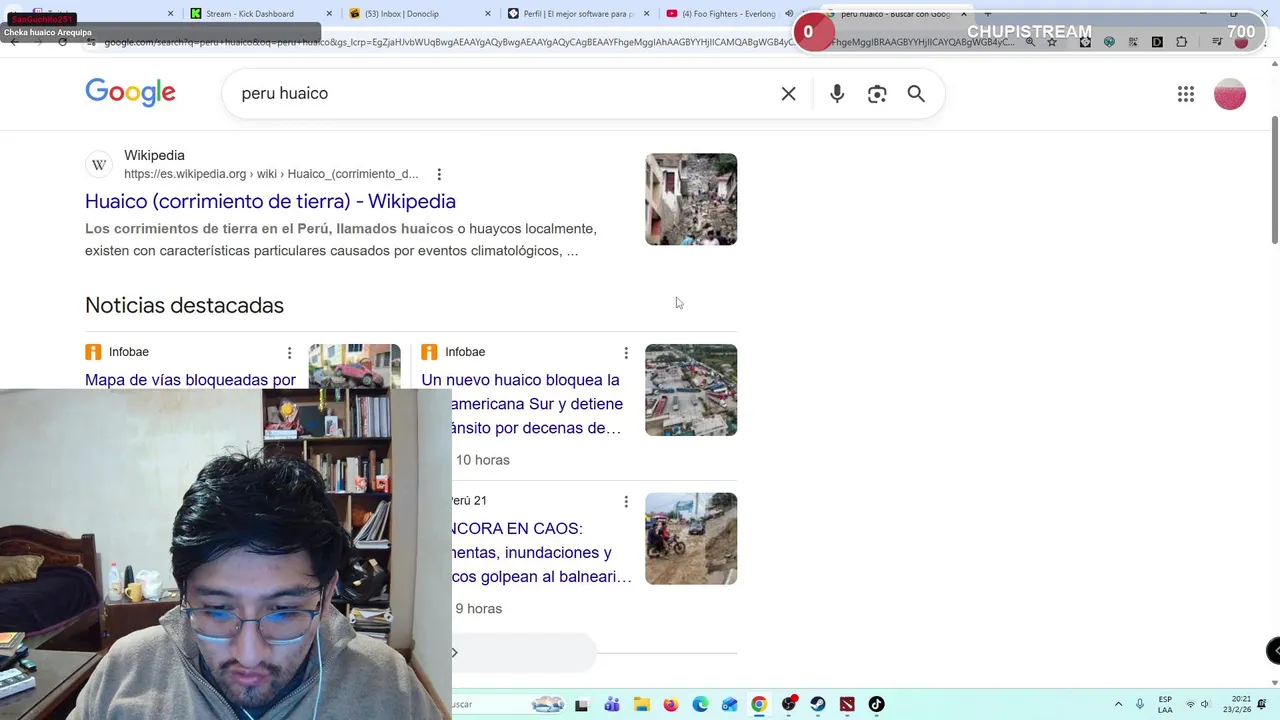Open the notification bell in the taskbar
The width and height of the screenshot is (1280, 720).
point(1262,705)
